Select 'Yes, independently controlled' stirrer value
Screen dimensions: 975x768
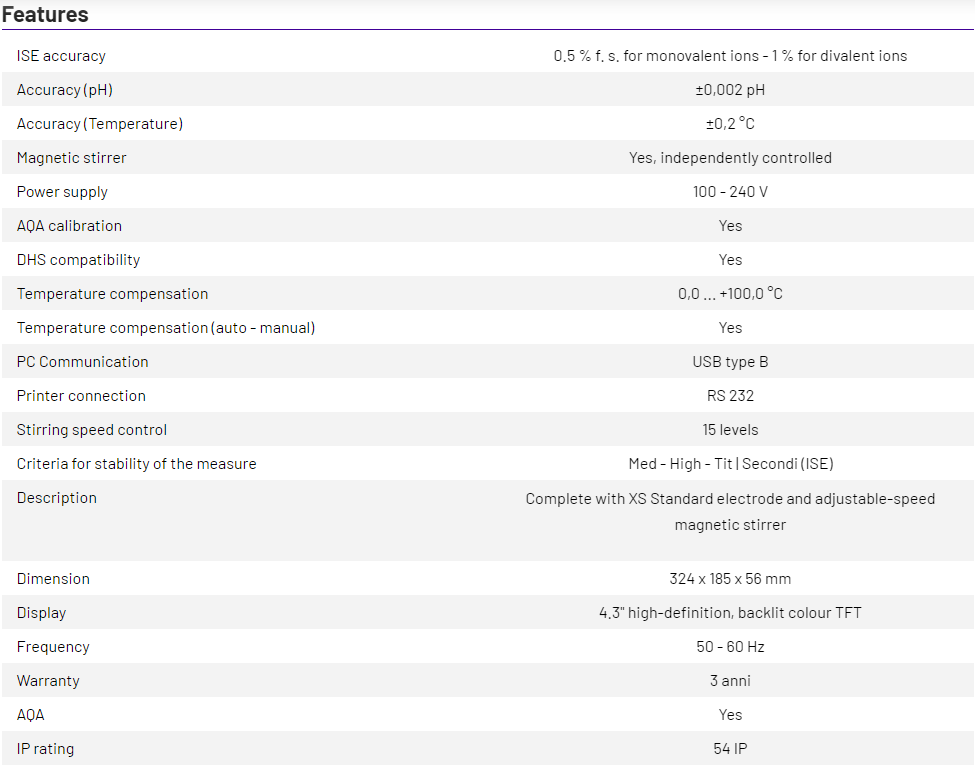coord(730,158)
